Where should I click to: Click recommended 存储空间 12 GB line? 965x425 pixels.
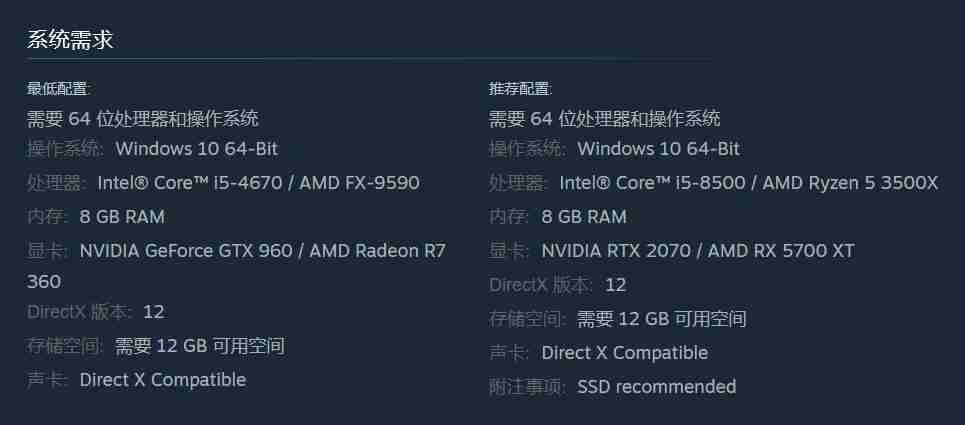pyautogui.click(x=617, y=319)
